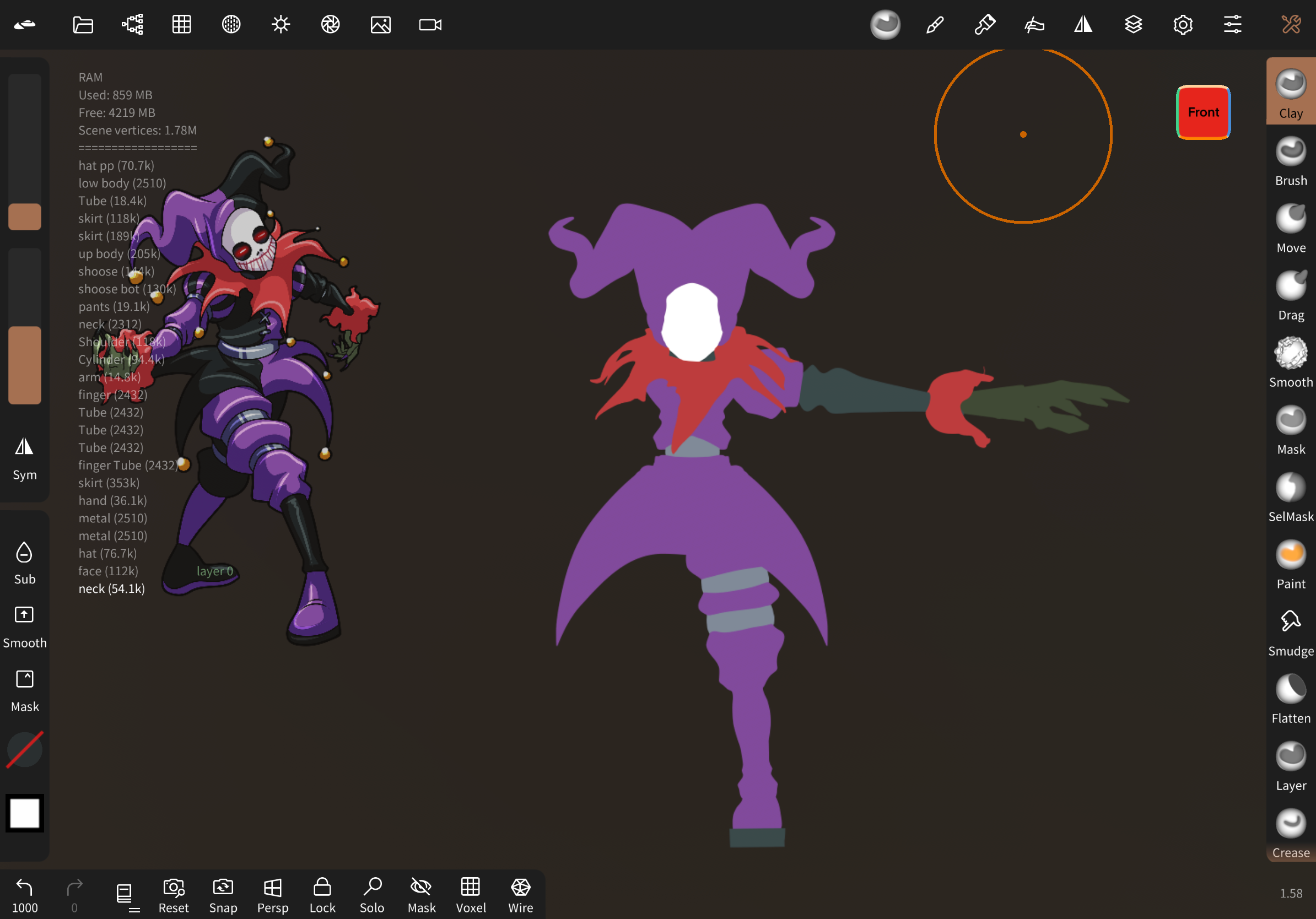Open the layers stack menu
Viewport: 1316px width, 919px height.
[x=1133, y=25]
